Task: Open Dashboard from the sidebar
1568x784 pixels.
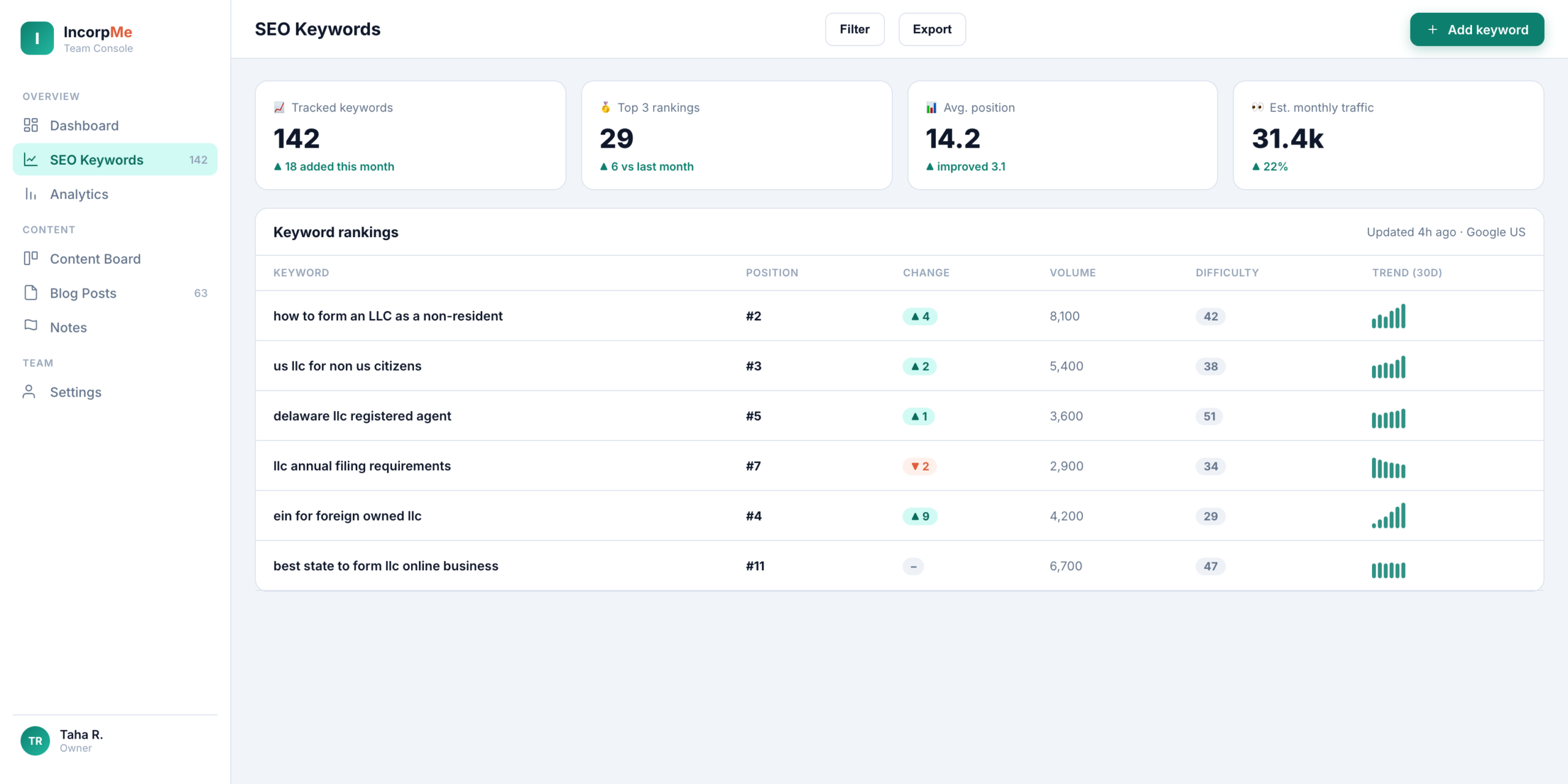Action: click(115, 126)
